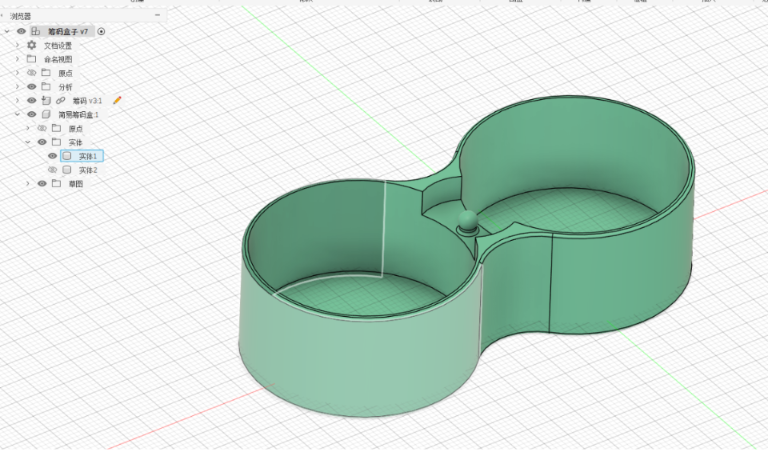768x450 pixels.
Task: Click the 草图 folder icon
Action: (x=56, y=183)
